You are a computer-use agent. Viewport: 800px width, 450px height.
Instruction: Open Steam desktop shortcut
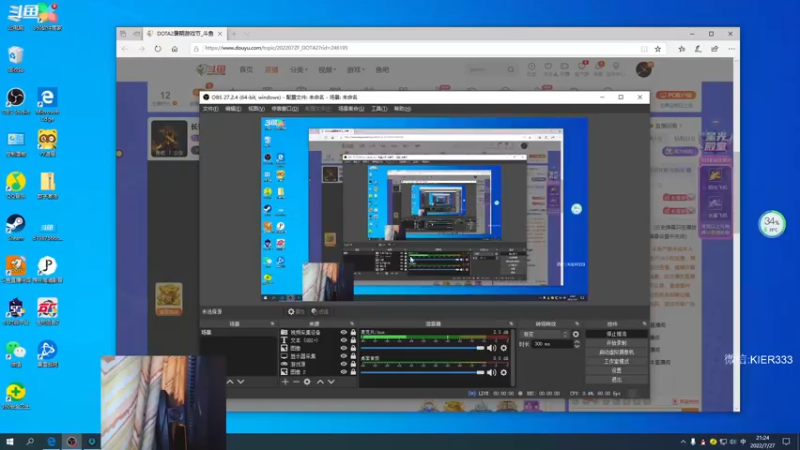tap(16, 228)
